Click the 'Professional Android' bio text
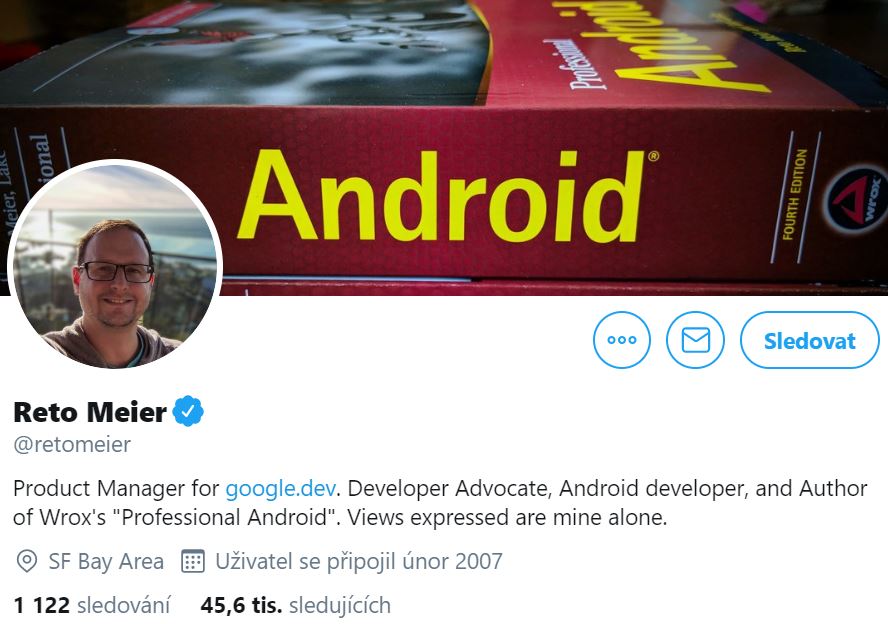Screen dimensions: 888x624 pyautogui.click(x=224, y=518)
